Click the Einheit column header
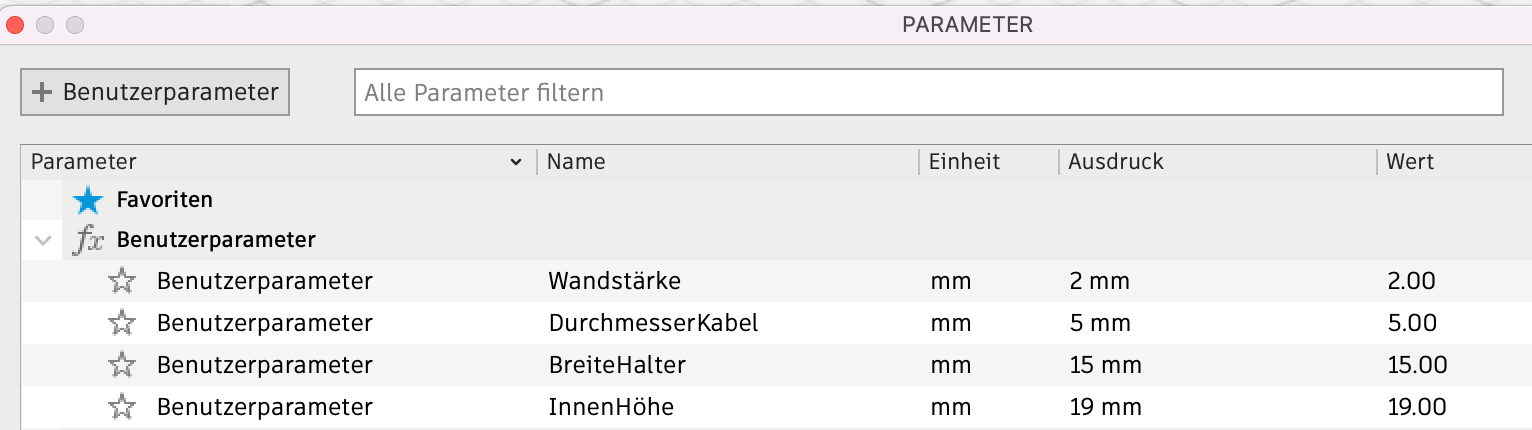 pos(964,161)
